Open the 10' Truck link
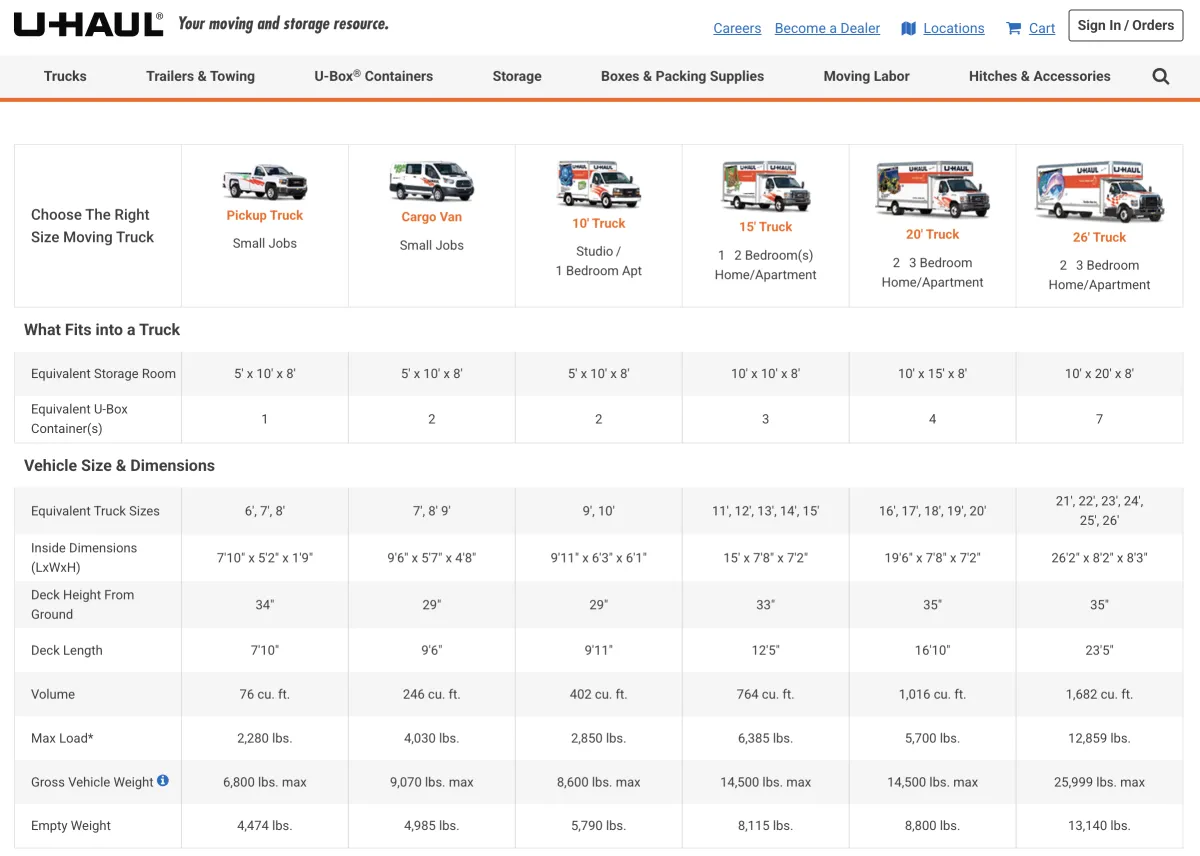 point(599,223)
